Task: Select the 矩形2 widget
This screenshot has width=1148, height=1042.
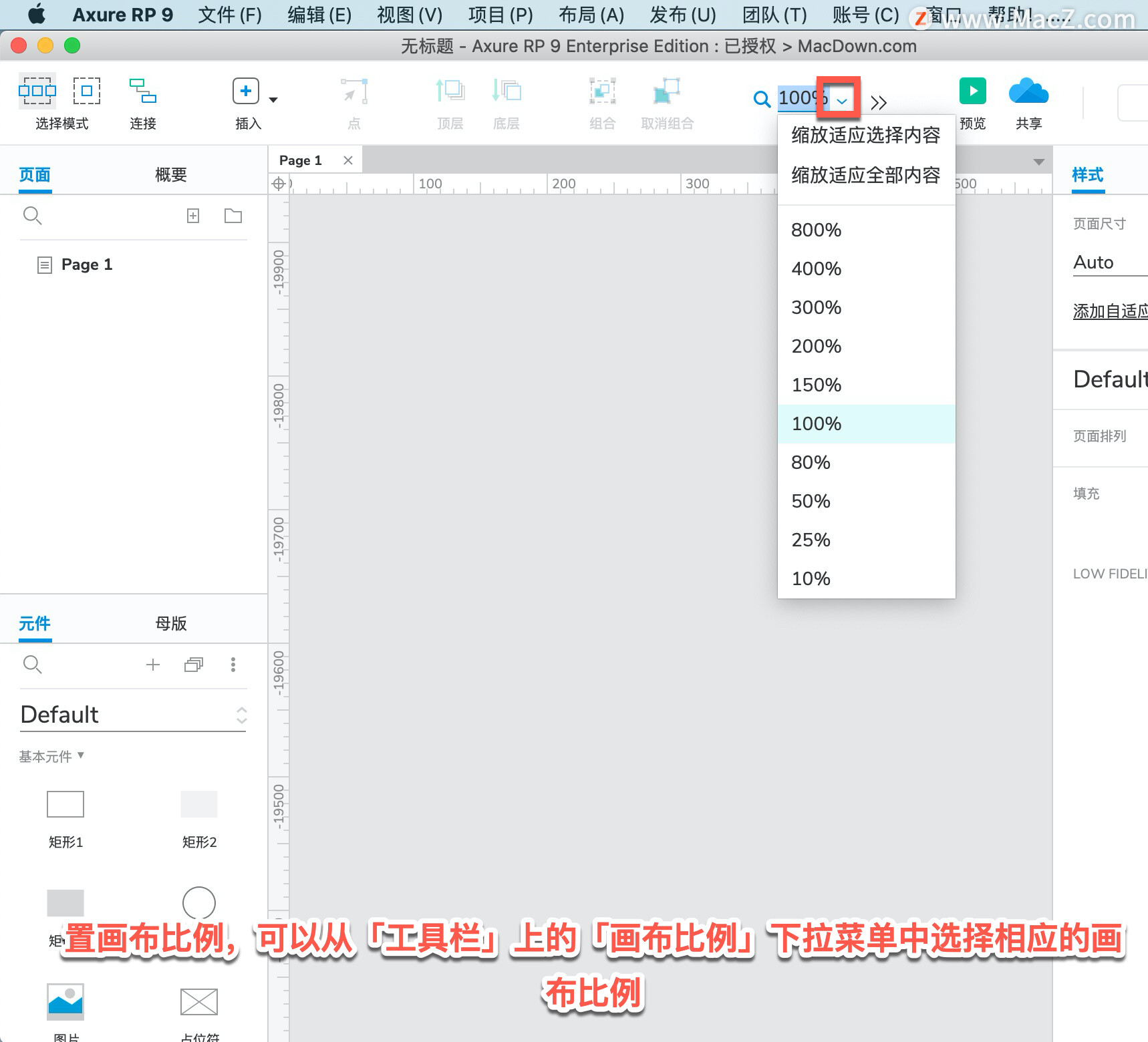Action: click(x=199, y=804)
